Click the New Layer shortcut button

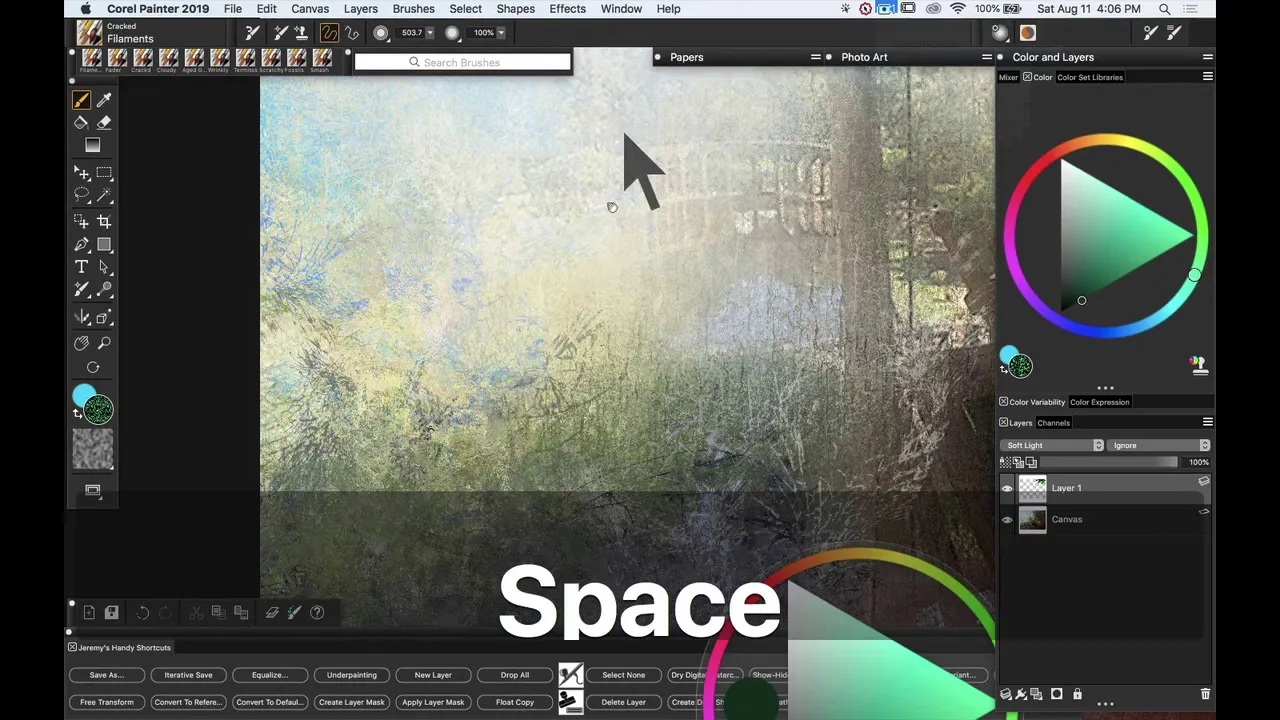tap(433, 675)
